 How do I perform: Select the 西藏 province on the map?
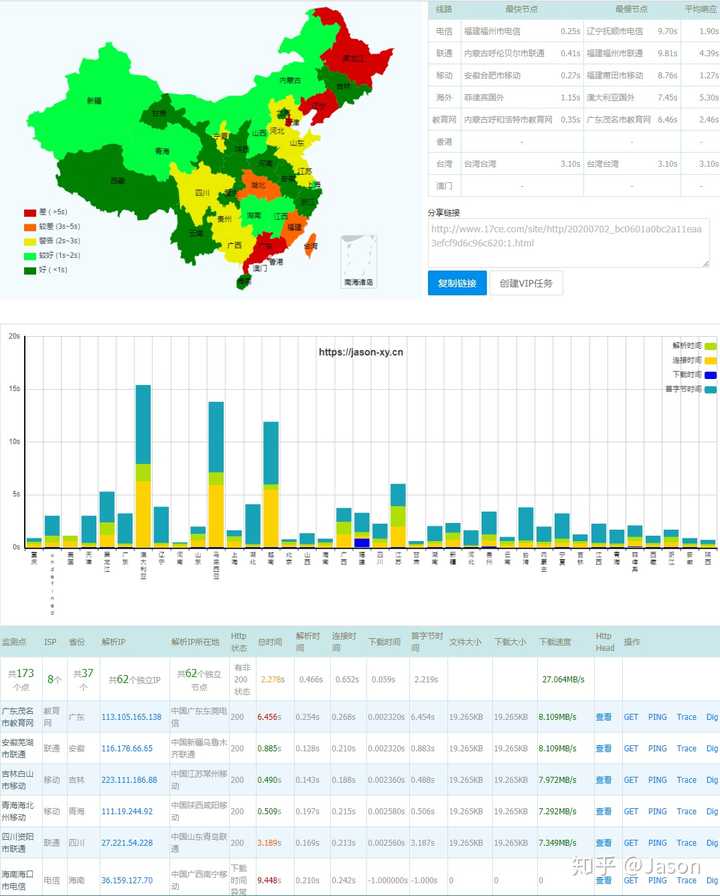(x=118, y=180)
